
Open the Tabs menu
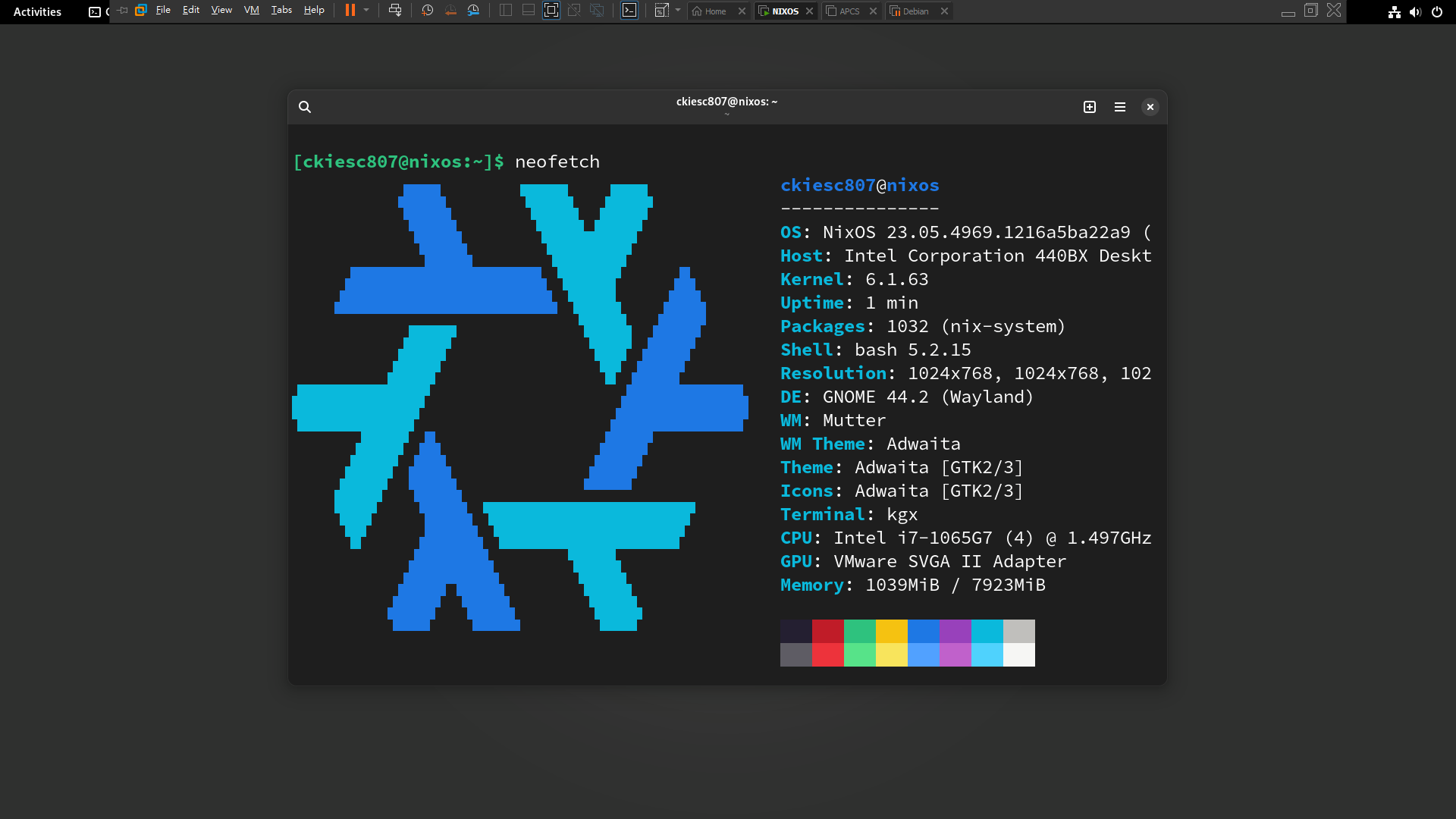281,11
